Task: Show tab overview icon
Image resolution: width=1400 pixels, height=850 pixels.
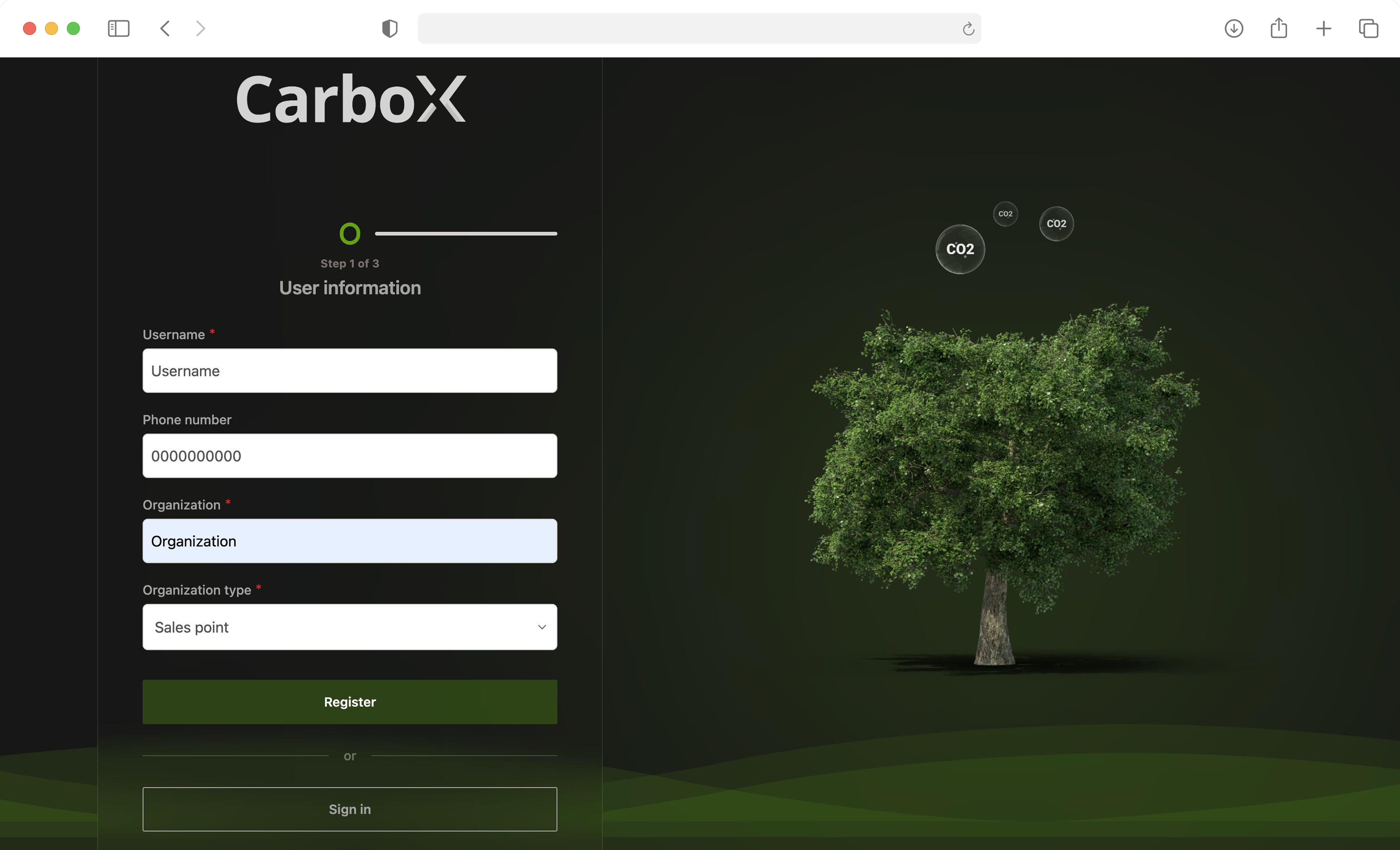Action: pyautogui.click(x=1368, y=28)
